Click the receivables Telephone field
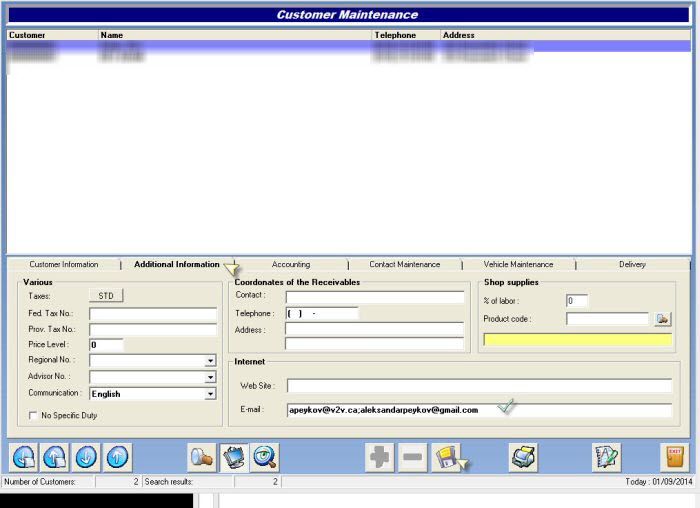 322,313
